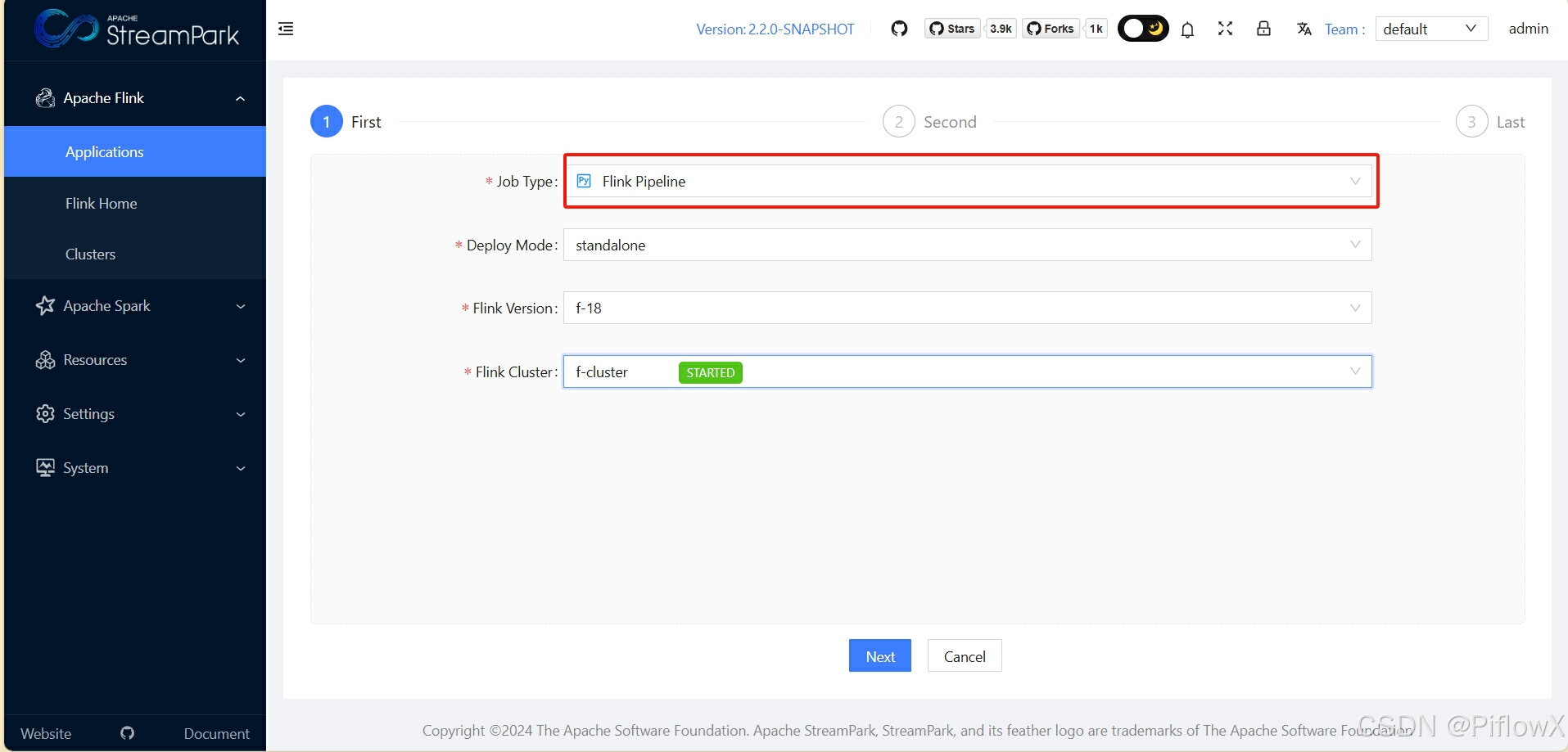Click the Next button
The width and height of the screenshot is (1568, 752).
pos(880,655)
